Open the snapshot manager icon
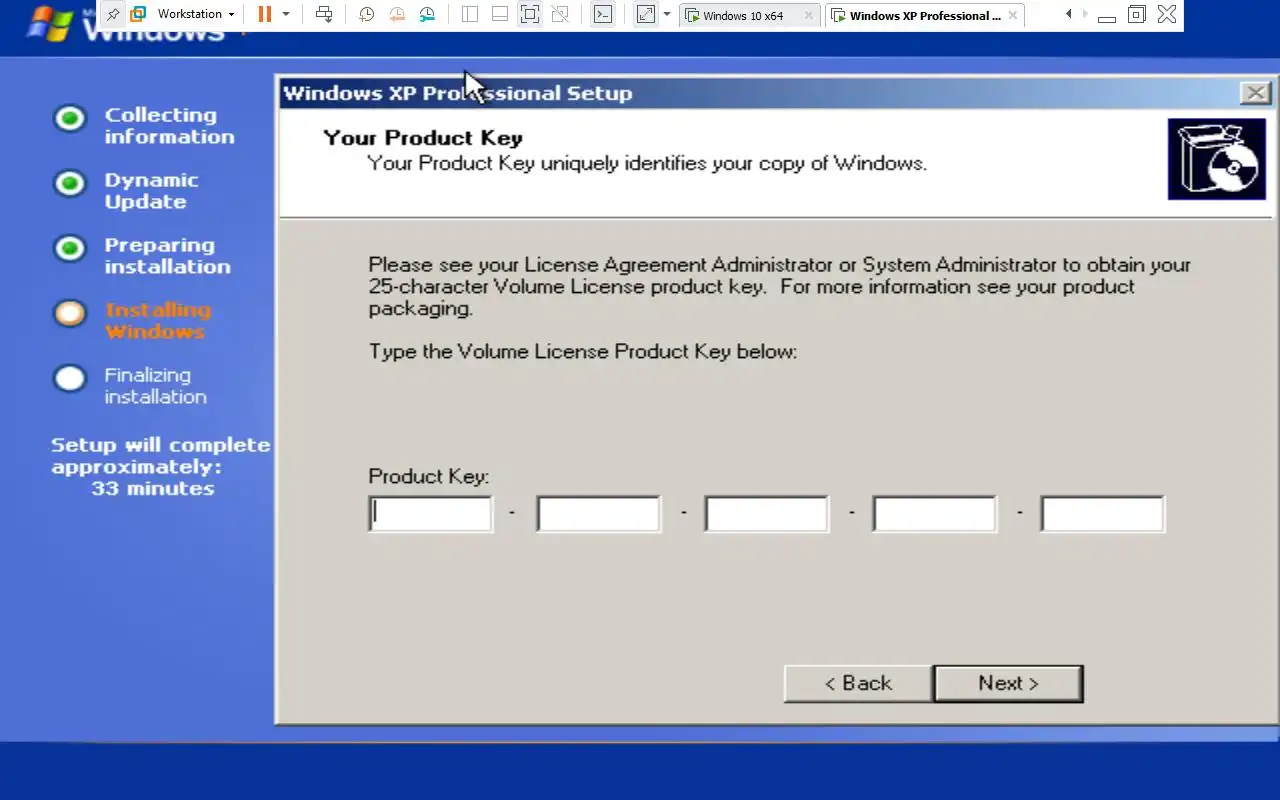 tap(427, 15)
